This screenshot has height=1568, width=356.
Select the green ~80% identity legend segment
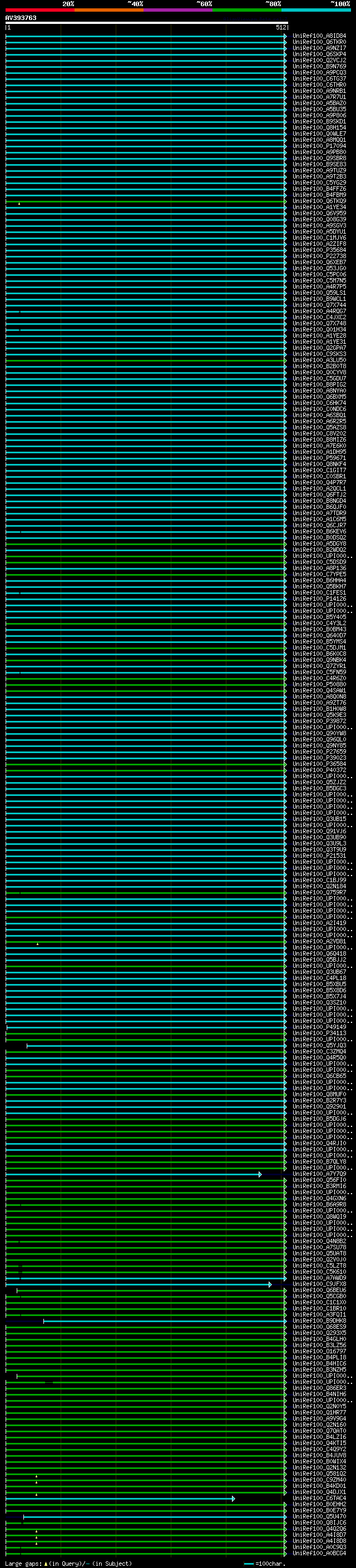(246, 10)
